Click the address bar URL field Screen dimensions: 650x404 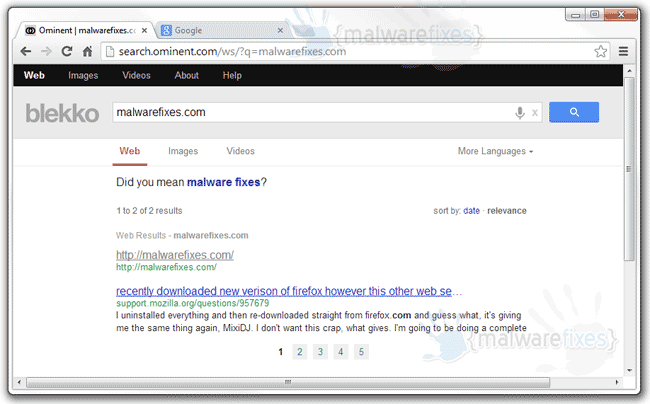click(x=354, y=51)
